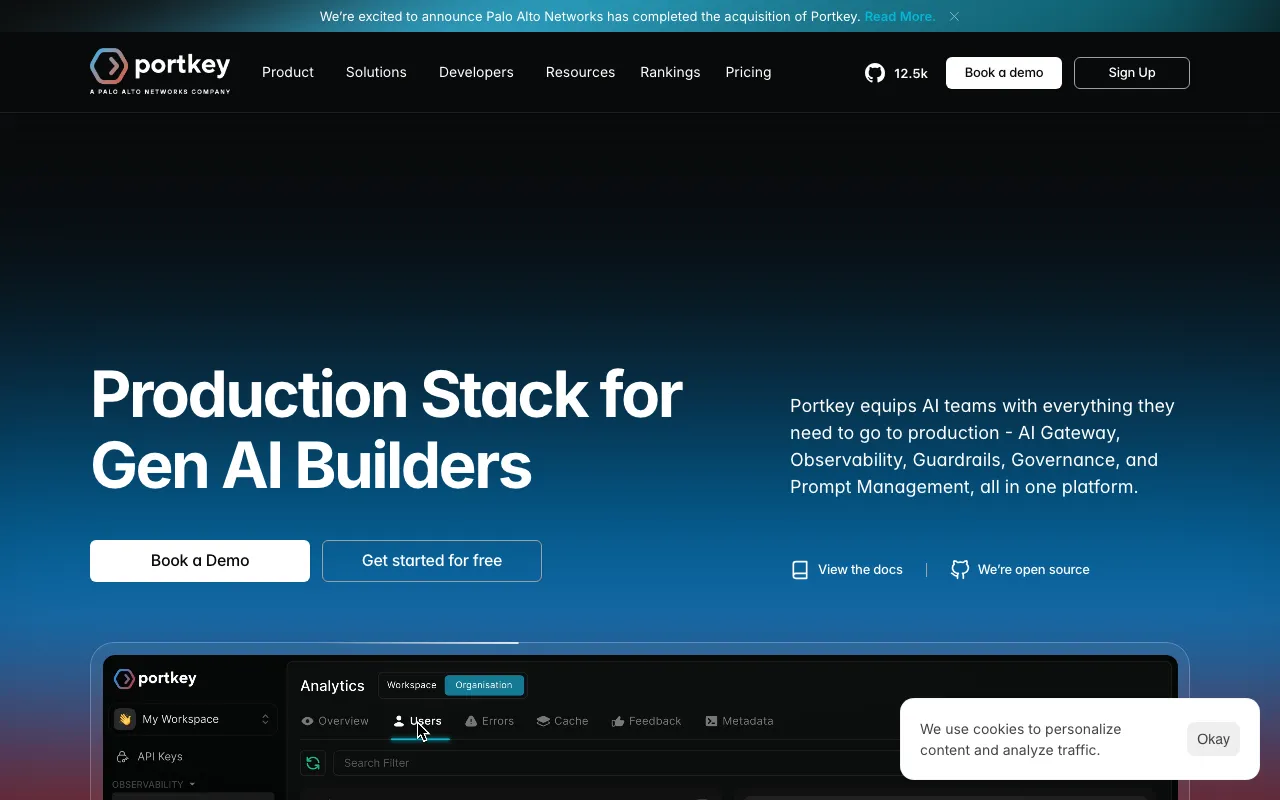The width and height of the screenshot is (1280, 800).
Task: Click the header Book a demo button
Action: [x=1004, y=73]
